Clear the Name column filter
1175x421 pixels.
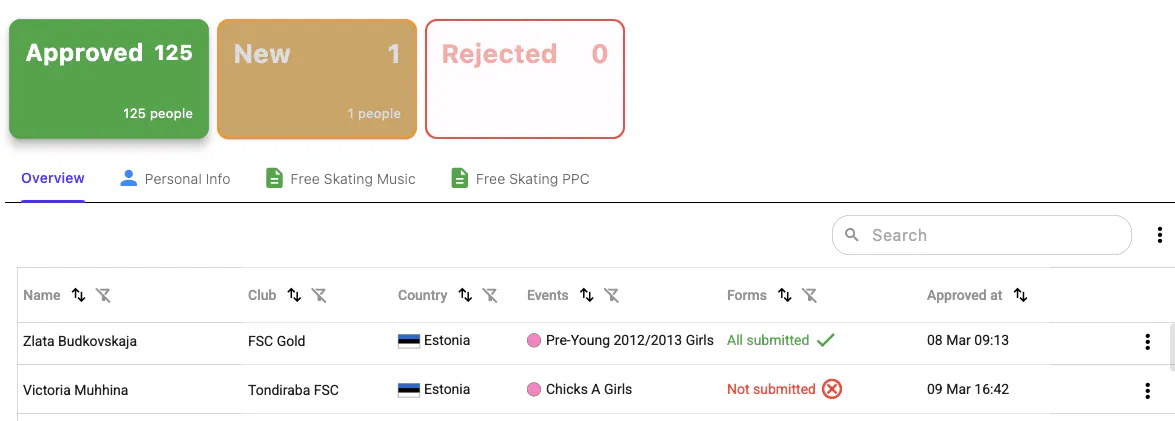point(103,295)
